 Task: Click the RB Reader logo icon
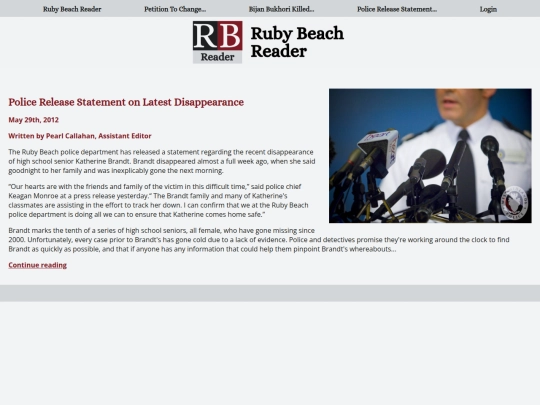tap(217, 42)
